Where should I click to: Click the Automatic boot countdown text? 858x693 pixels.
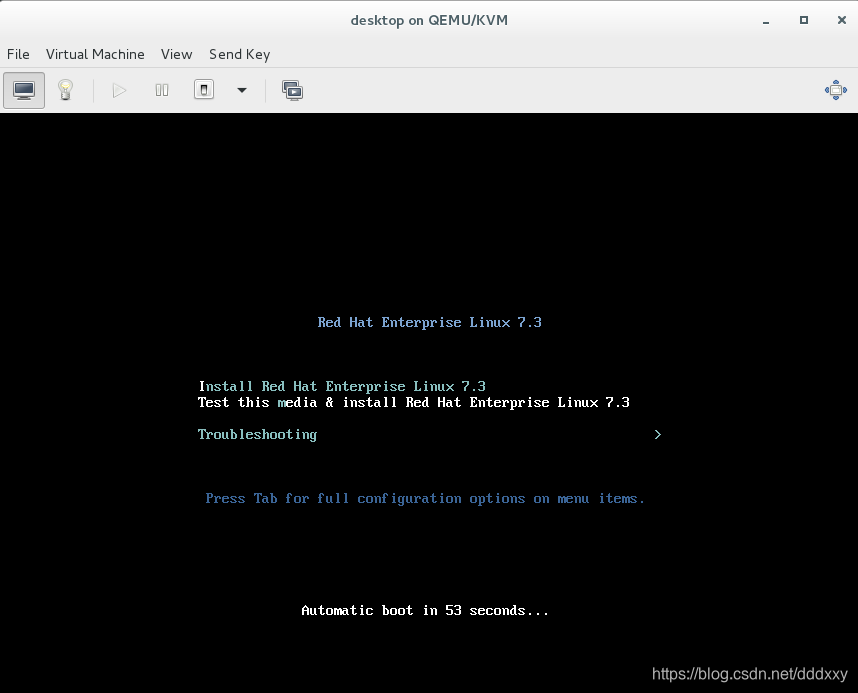pyautogui.click(x=425, y=610)
